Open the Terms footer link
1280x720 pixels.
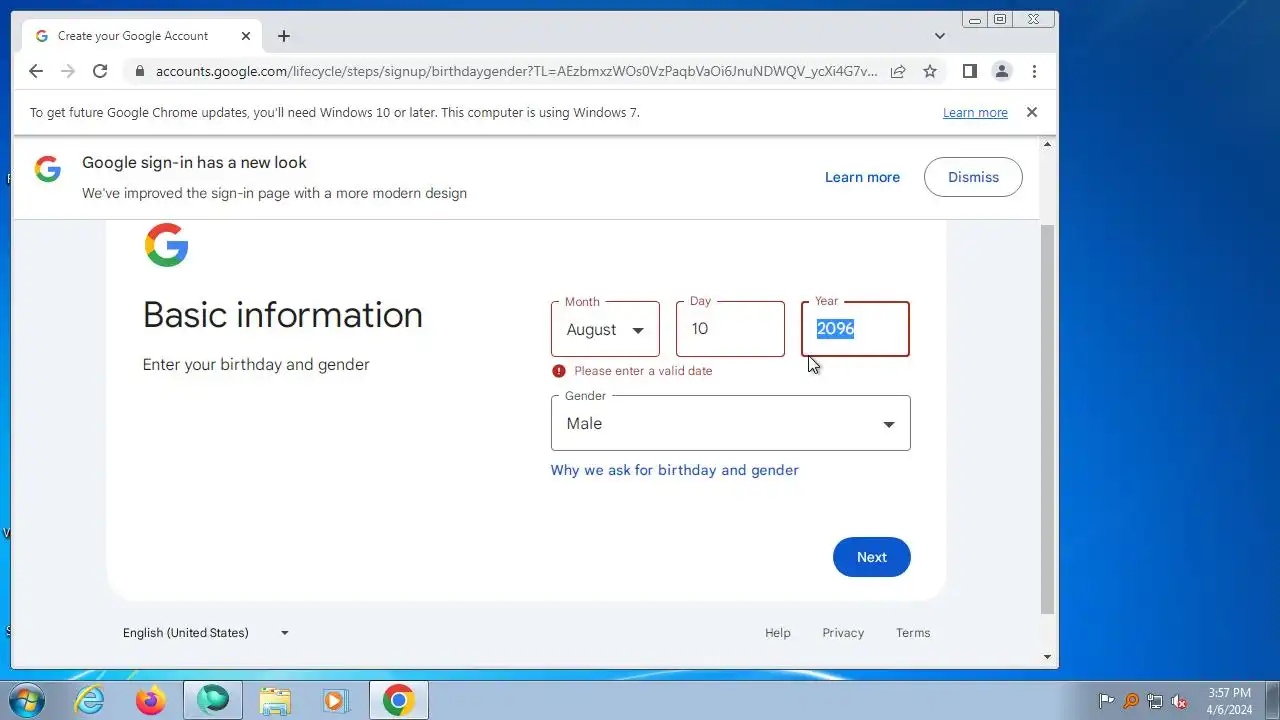click(x=913, y=633)
